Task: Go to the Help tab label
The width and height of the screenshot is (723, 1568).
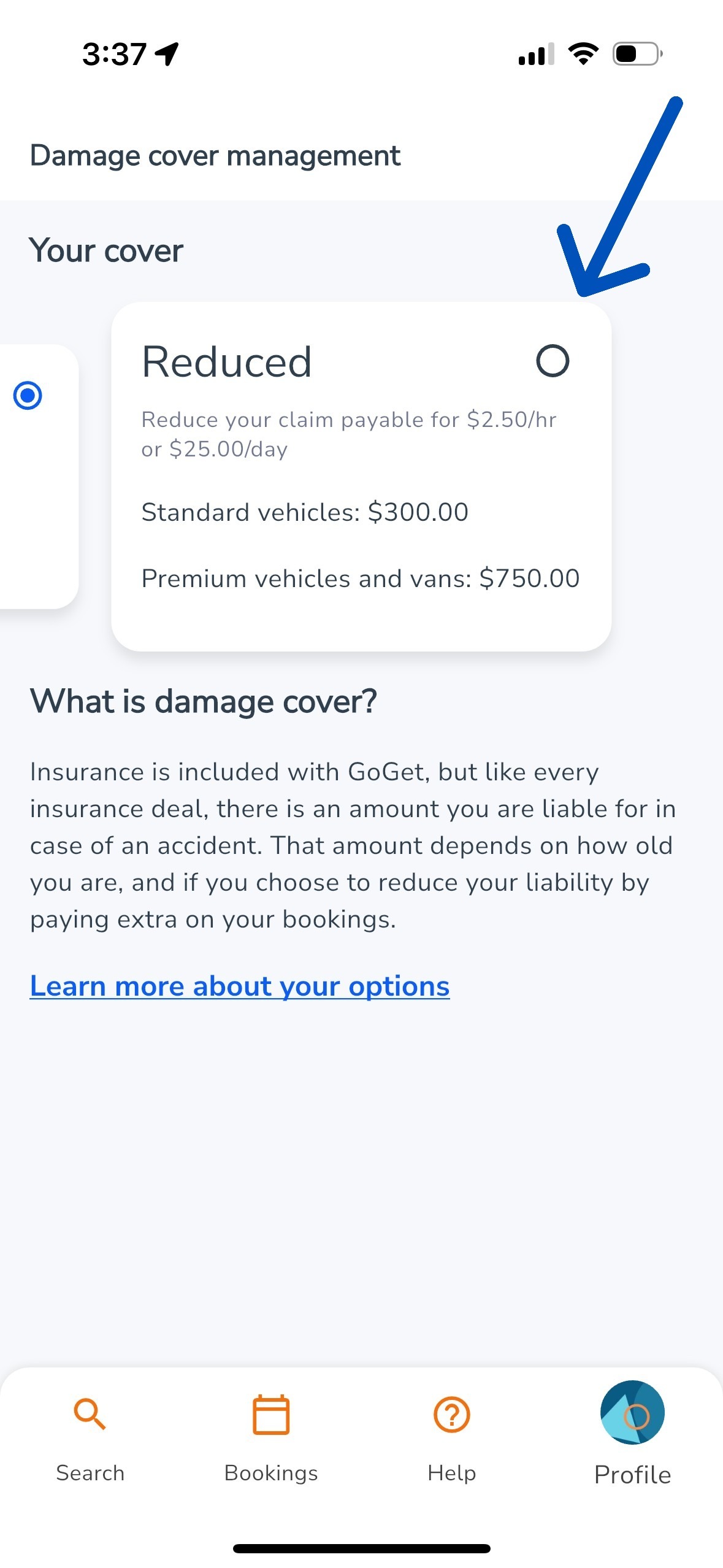Action: pos(452,1473)
